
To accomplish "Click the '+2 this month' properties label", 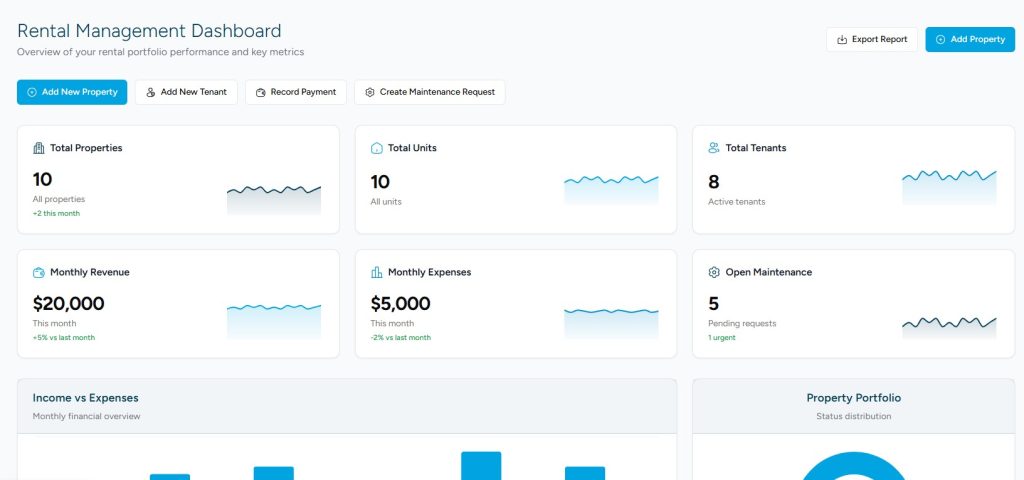I will [56, 213].
